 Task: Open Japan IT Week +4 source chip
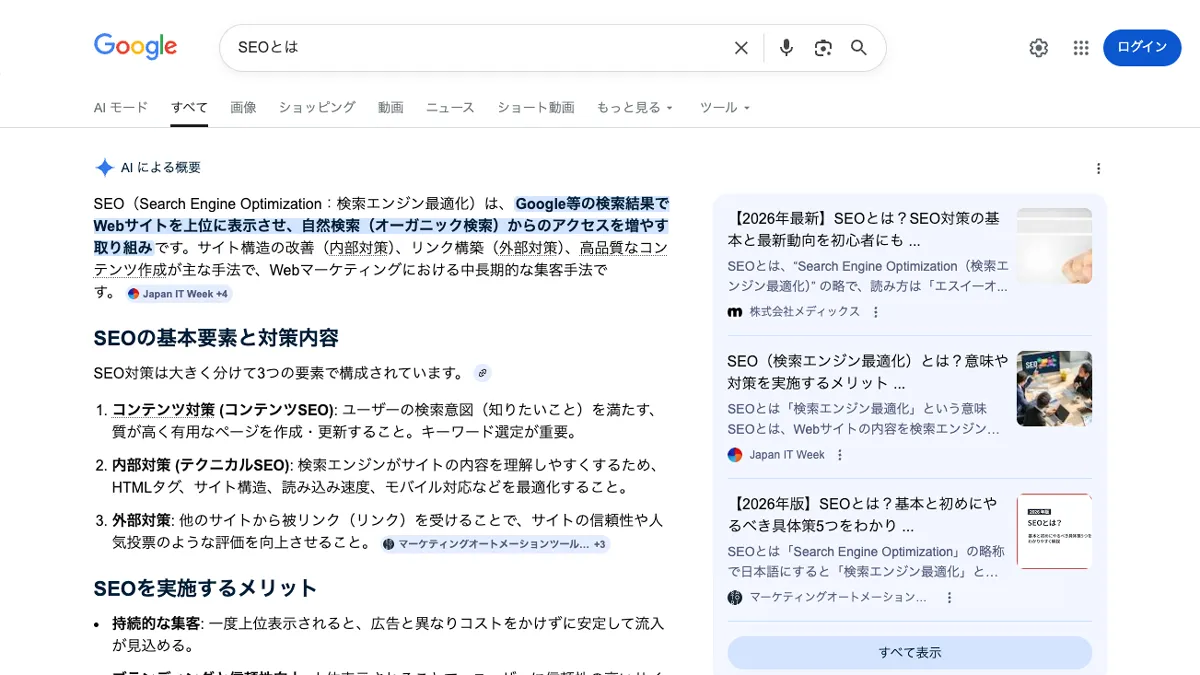[179, 294]
